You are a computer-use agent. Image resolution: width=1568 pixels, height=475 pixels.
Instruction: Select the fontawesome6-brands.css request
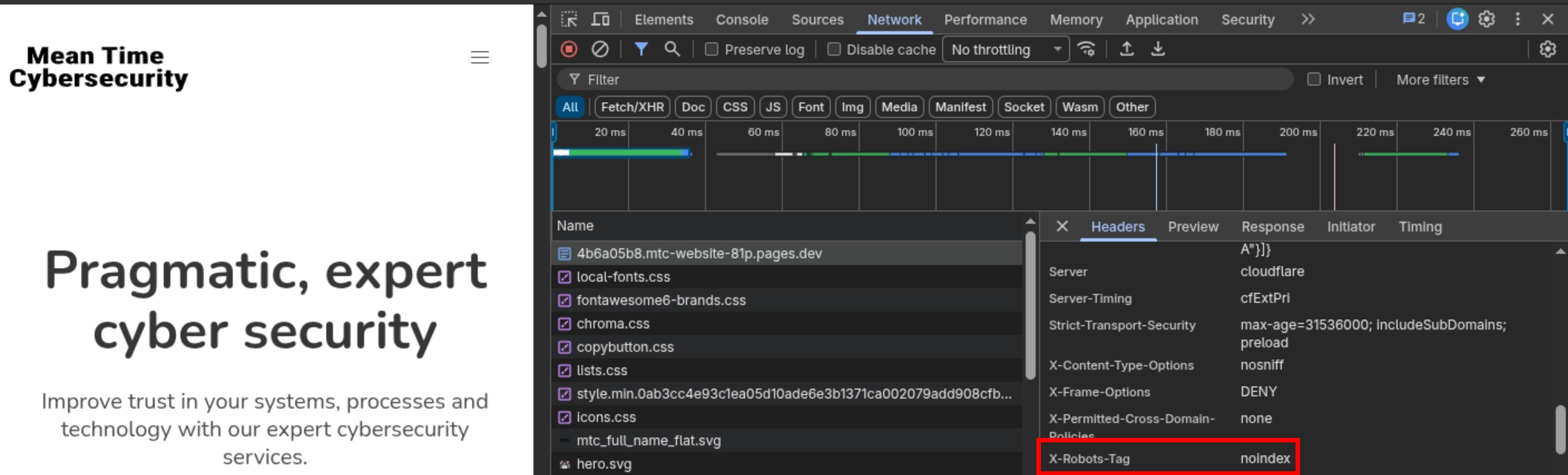[787, 300]
